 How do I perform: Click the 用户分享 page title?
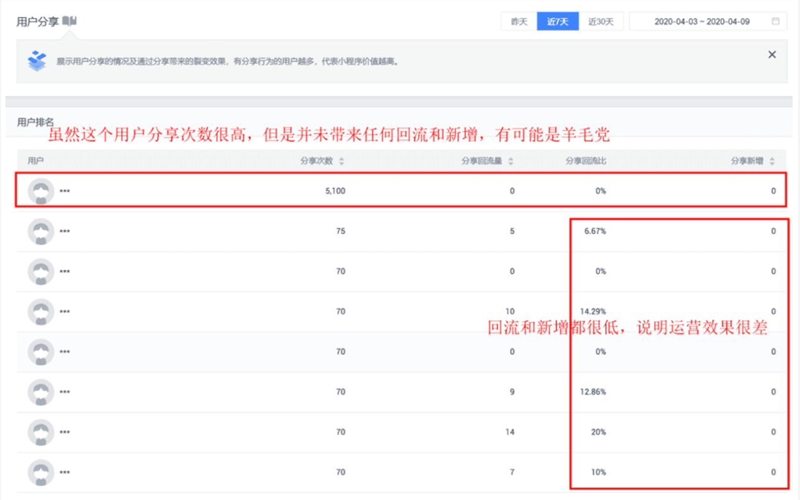[x=37, y=21]
